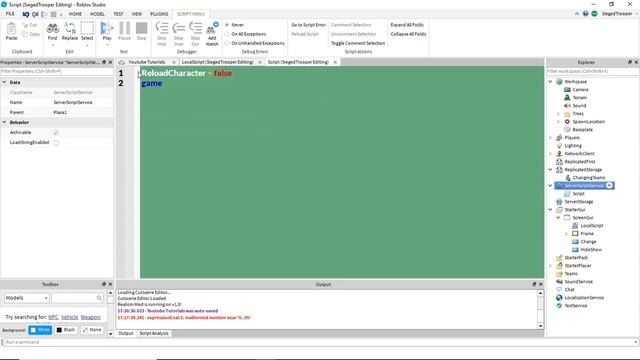Select the SoundService item in Explorer

[x=578, y=282]
